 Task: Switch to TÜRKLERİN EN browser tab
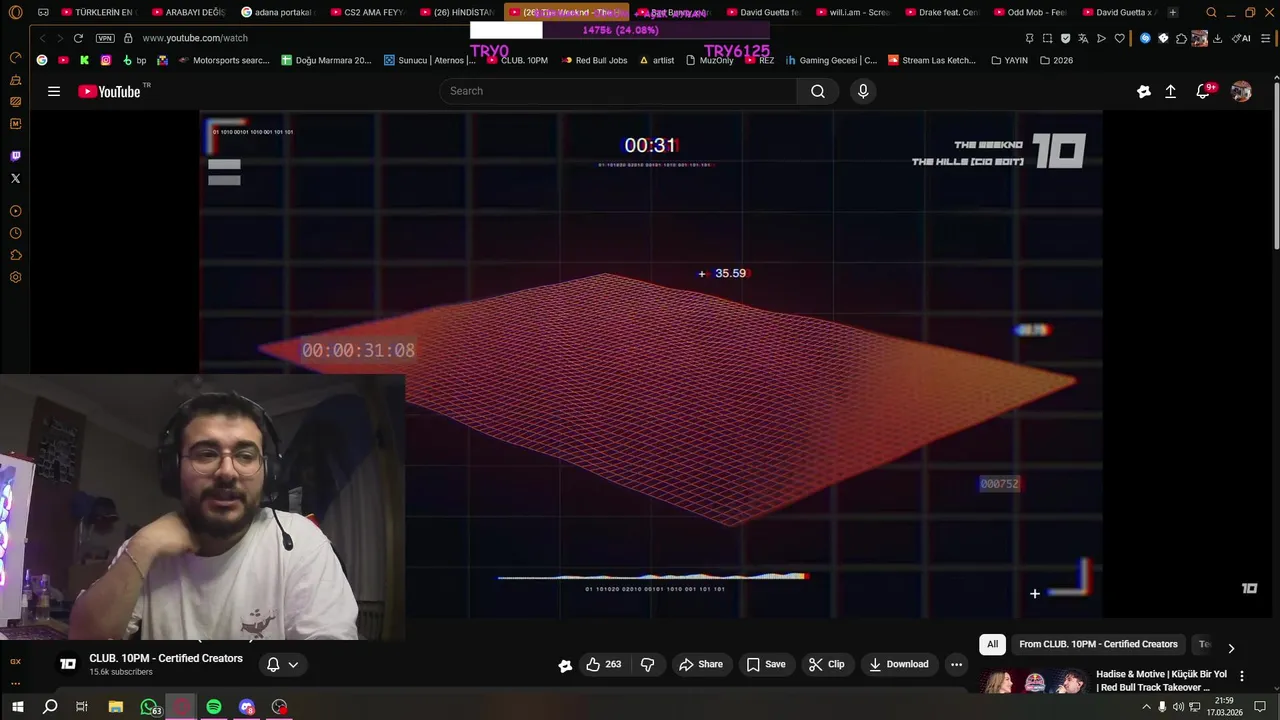(97, 12)
